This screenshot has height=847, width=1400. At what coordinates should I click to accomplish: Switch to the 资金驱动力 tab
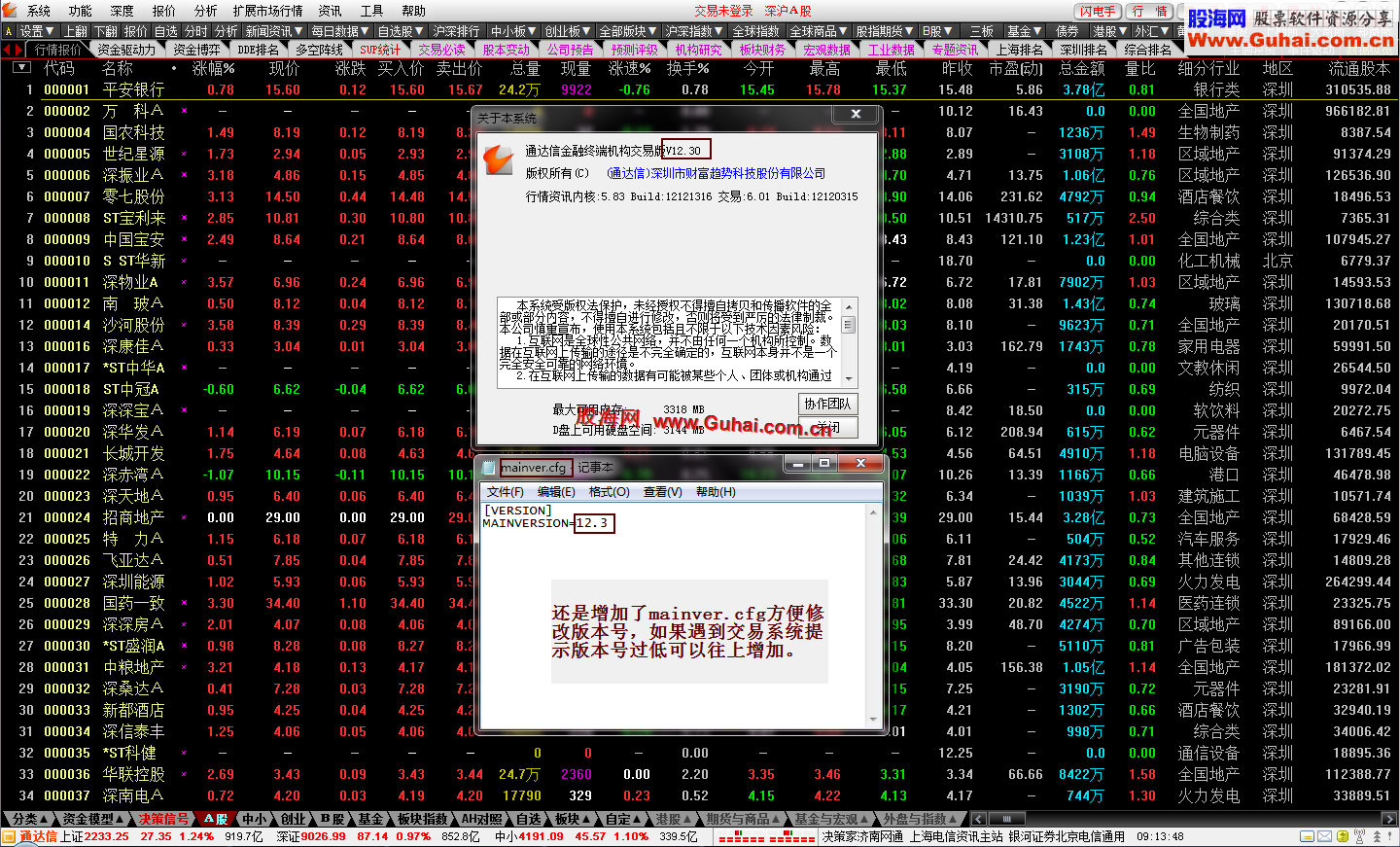(x=126, y=50)
